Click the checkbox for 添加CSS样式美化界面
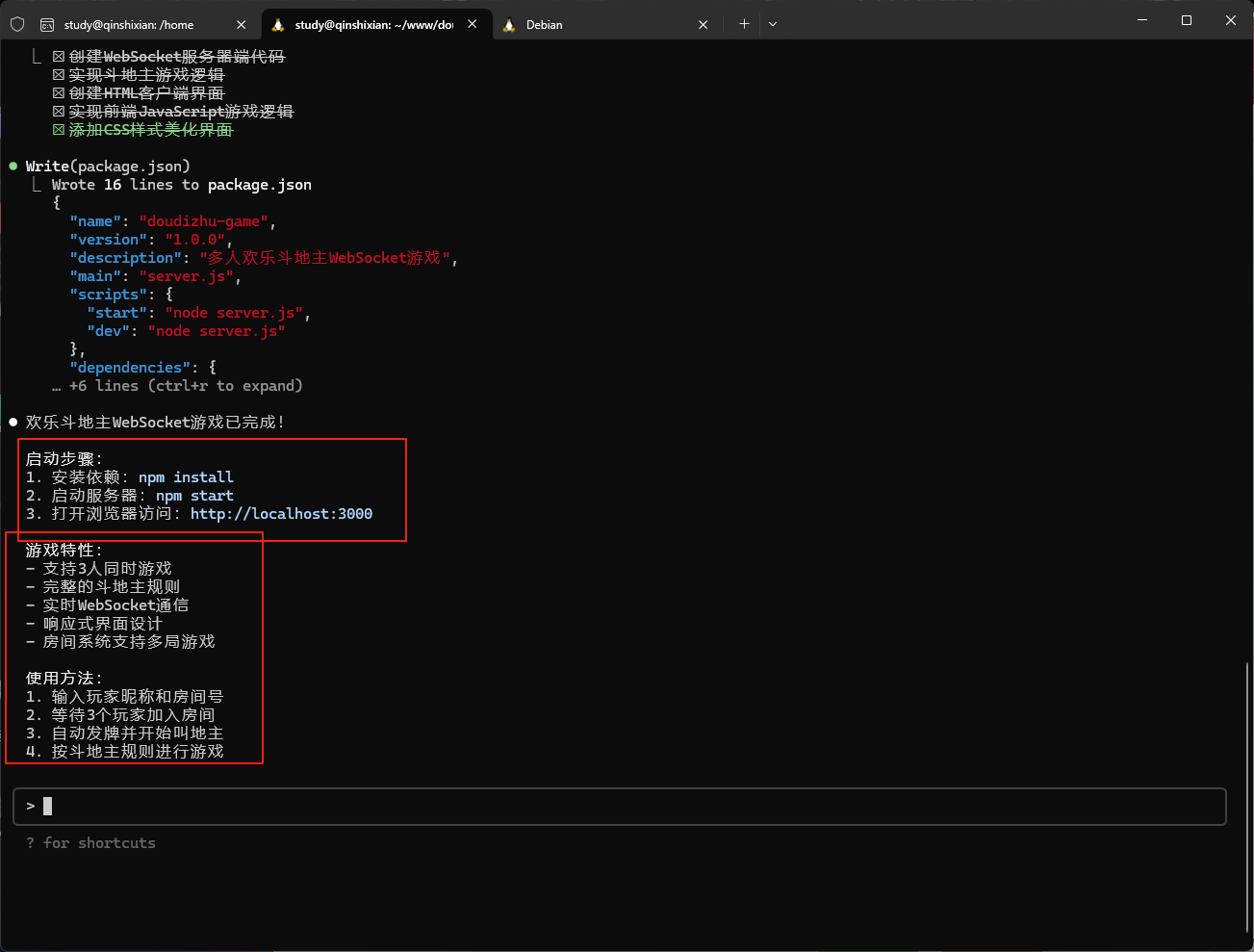 58,129
